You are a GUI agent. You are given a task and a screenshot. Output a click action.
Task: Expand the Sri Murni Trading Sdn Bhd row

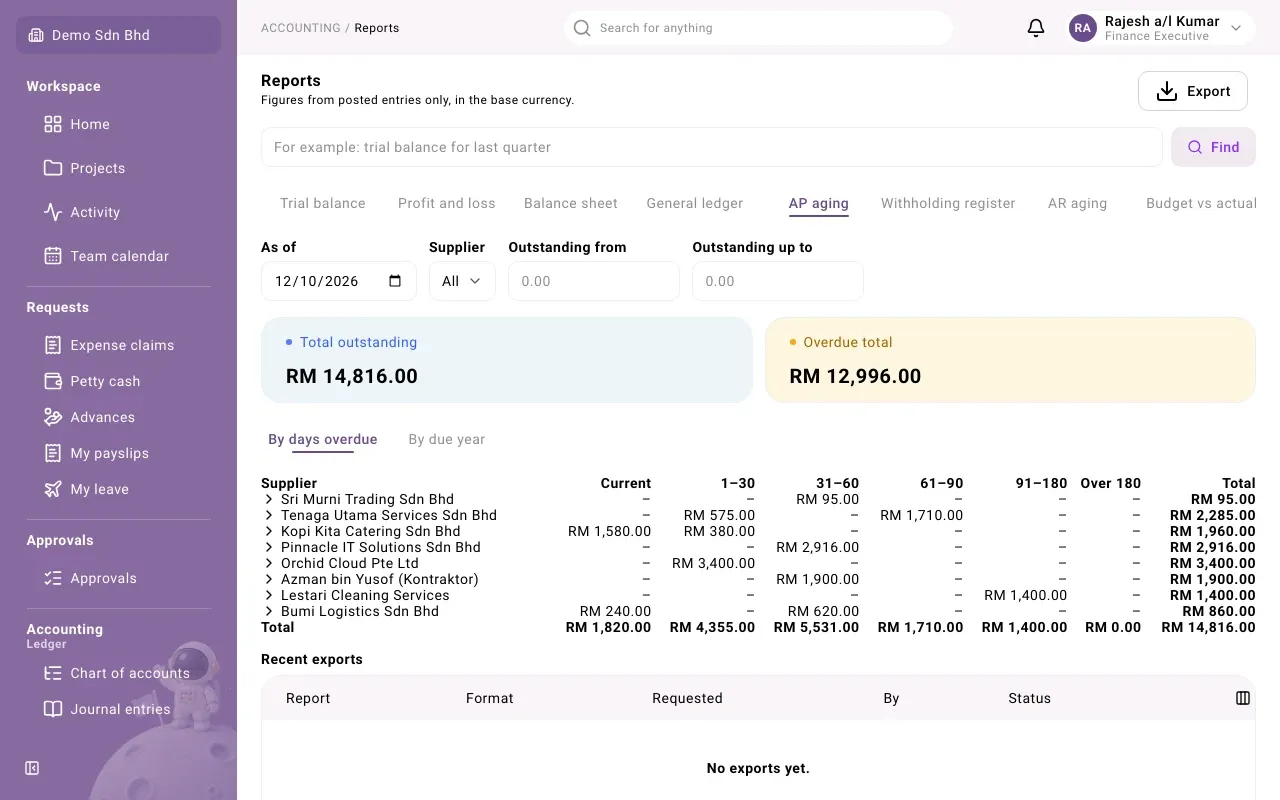[269, 499]
